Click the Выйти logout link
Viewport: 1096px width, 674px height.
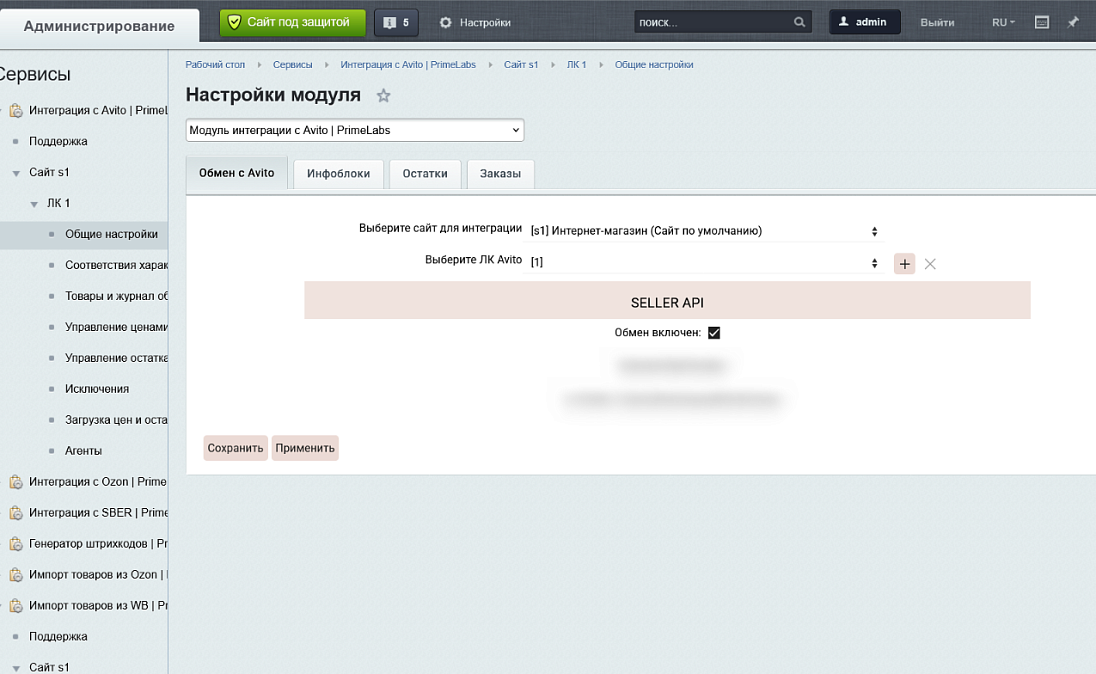pyautogui.click(x=937, y=22)
